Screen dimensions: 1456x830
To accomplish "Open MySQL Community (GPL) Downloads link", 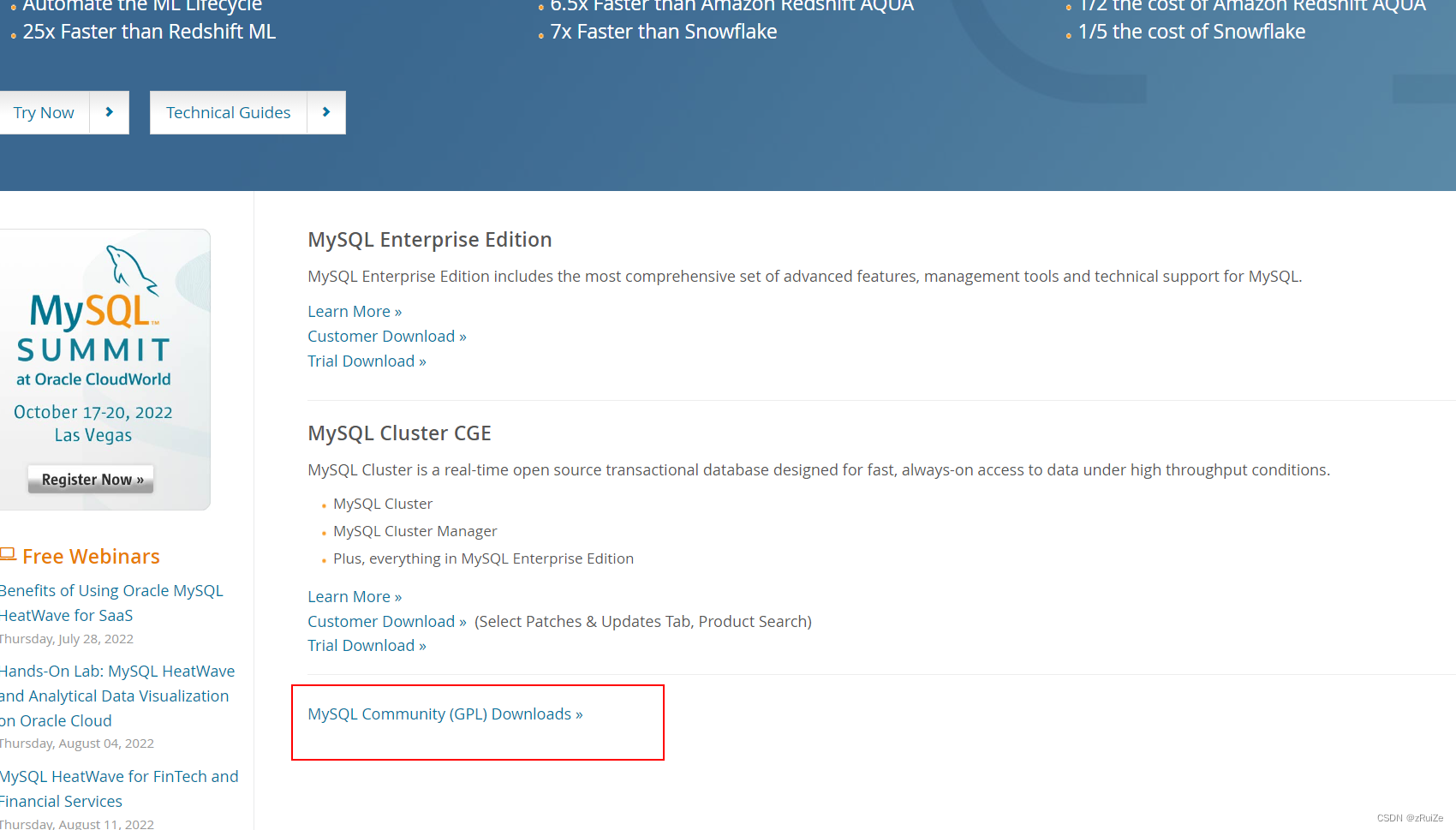I will (x=445, y=714).
